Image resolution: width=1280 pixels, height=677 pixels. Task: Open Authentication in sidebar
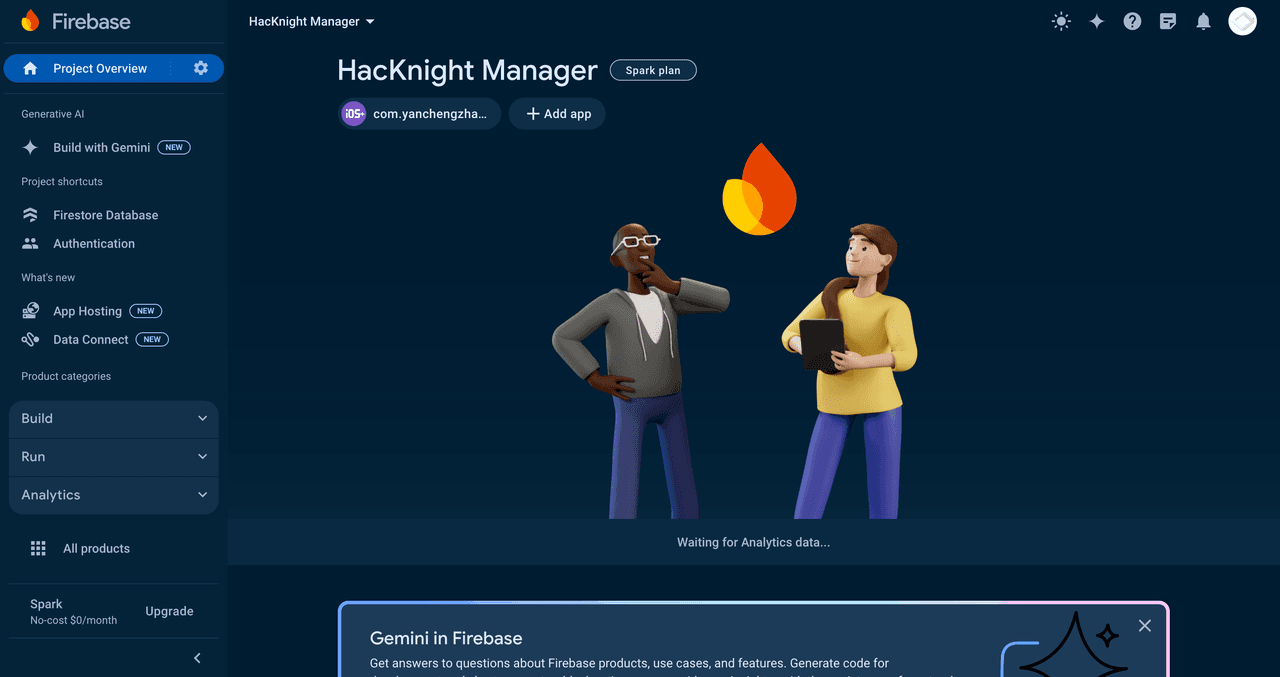[94, 244]
